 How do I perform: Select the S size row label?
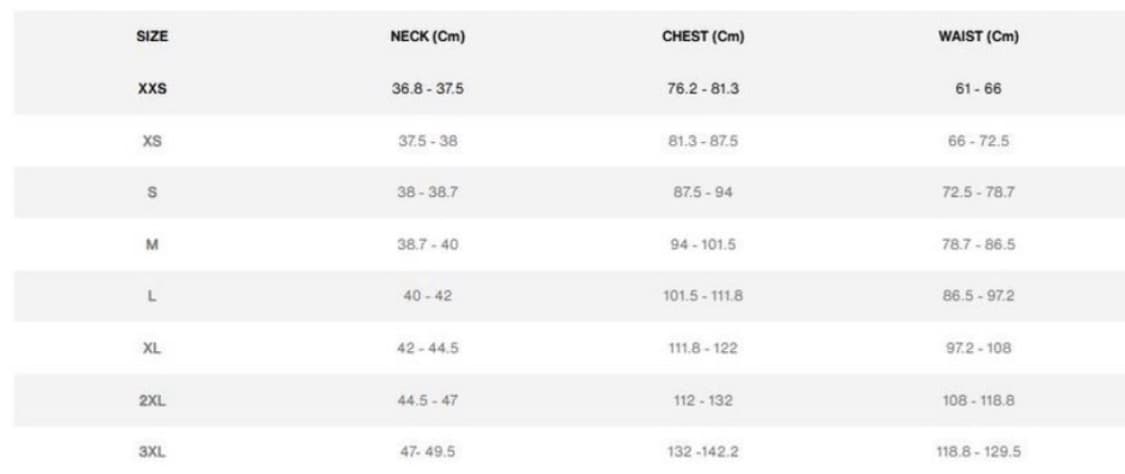tap(152, 193)
